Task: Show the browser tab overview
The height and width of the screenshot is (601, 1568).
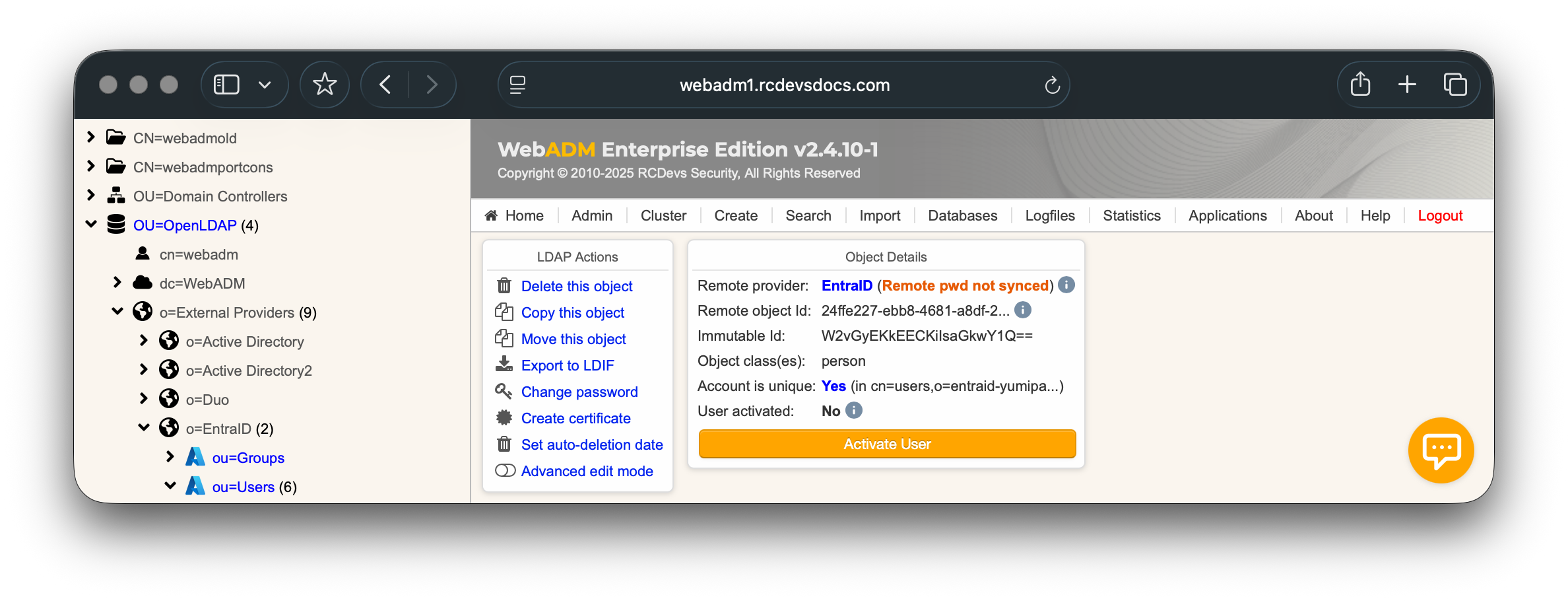Action: click(1454, 85)
